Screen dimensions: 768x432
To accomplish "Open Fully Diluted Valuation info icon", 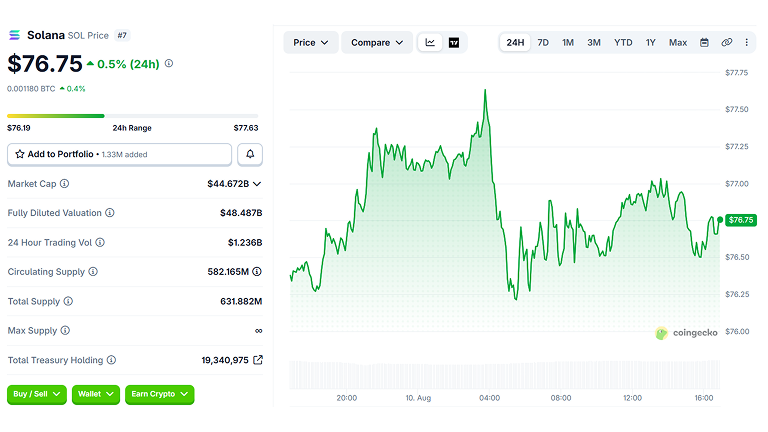I will pyautogui.click(x=110, y=213).
